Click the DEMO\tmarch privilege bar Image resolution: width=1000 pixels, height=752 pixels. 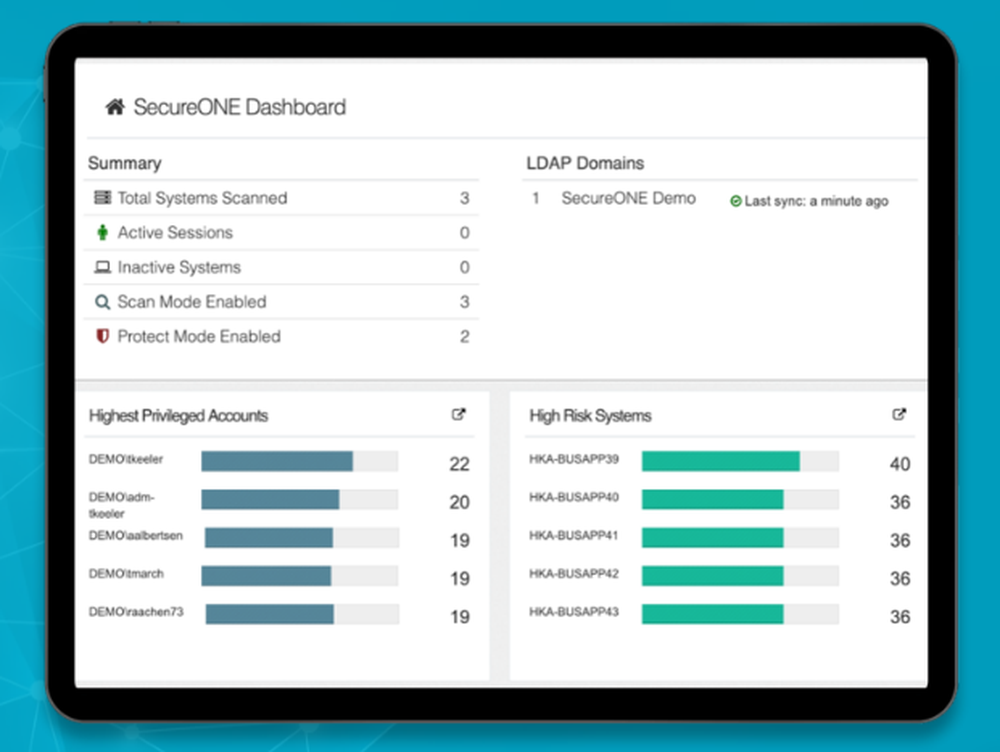click(300, 576)
